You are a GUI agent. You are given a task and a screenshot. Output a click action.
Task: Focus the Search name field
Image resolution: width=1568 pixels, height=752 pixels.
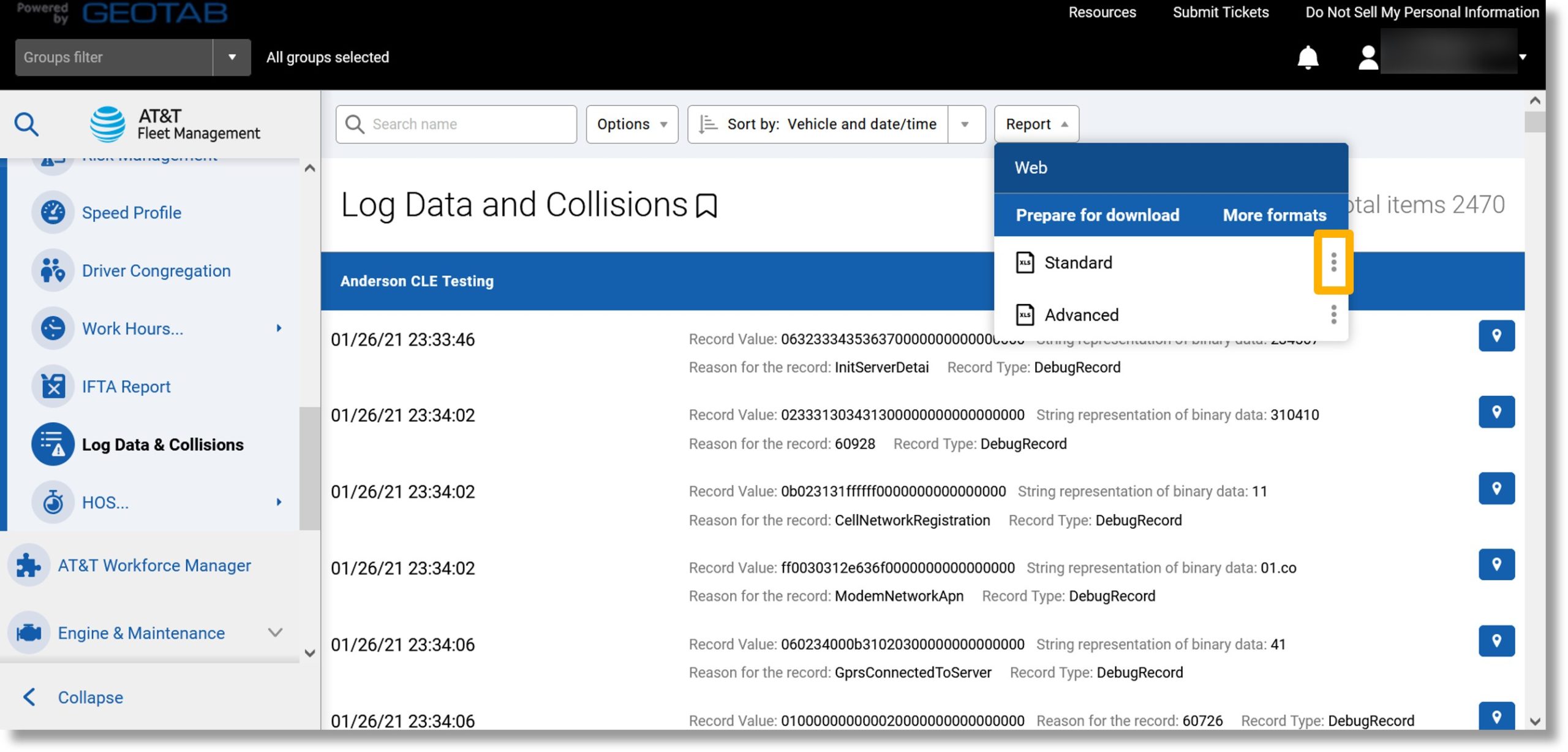[x=456, y=124]
